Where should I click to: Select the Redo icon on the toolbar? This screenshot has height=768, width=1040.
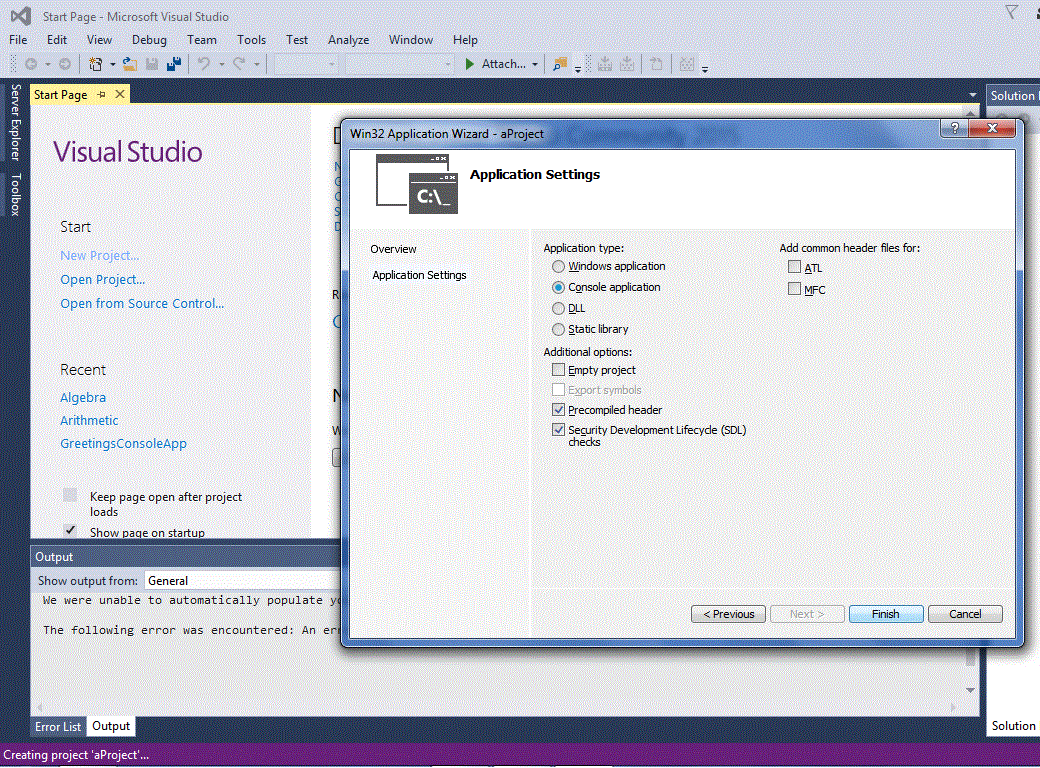point(239,64)
